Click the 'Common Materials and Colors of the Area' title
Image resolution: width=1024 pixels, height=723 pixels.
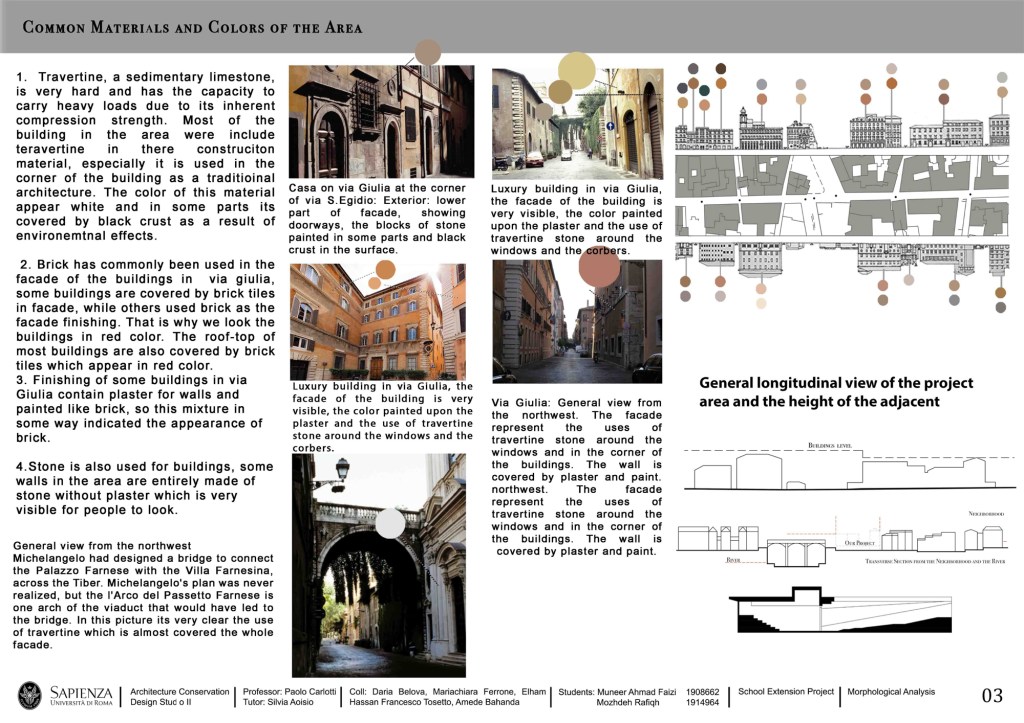(193, 28)
